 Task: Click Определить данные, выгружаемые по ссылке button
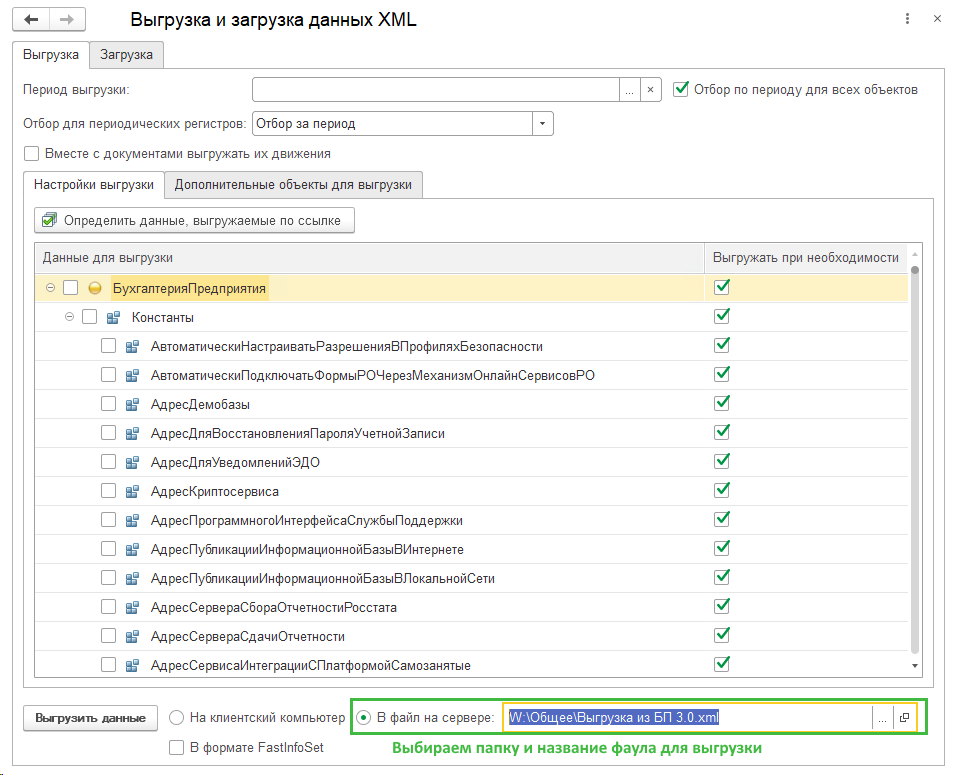[194, 221]
